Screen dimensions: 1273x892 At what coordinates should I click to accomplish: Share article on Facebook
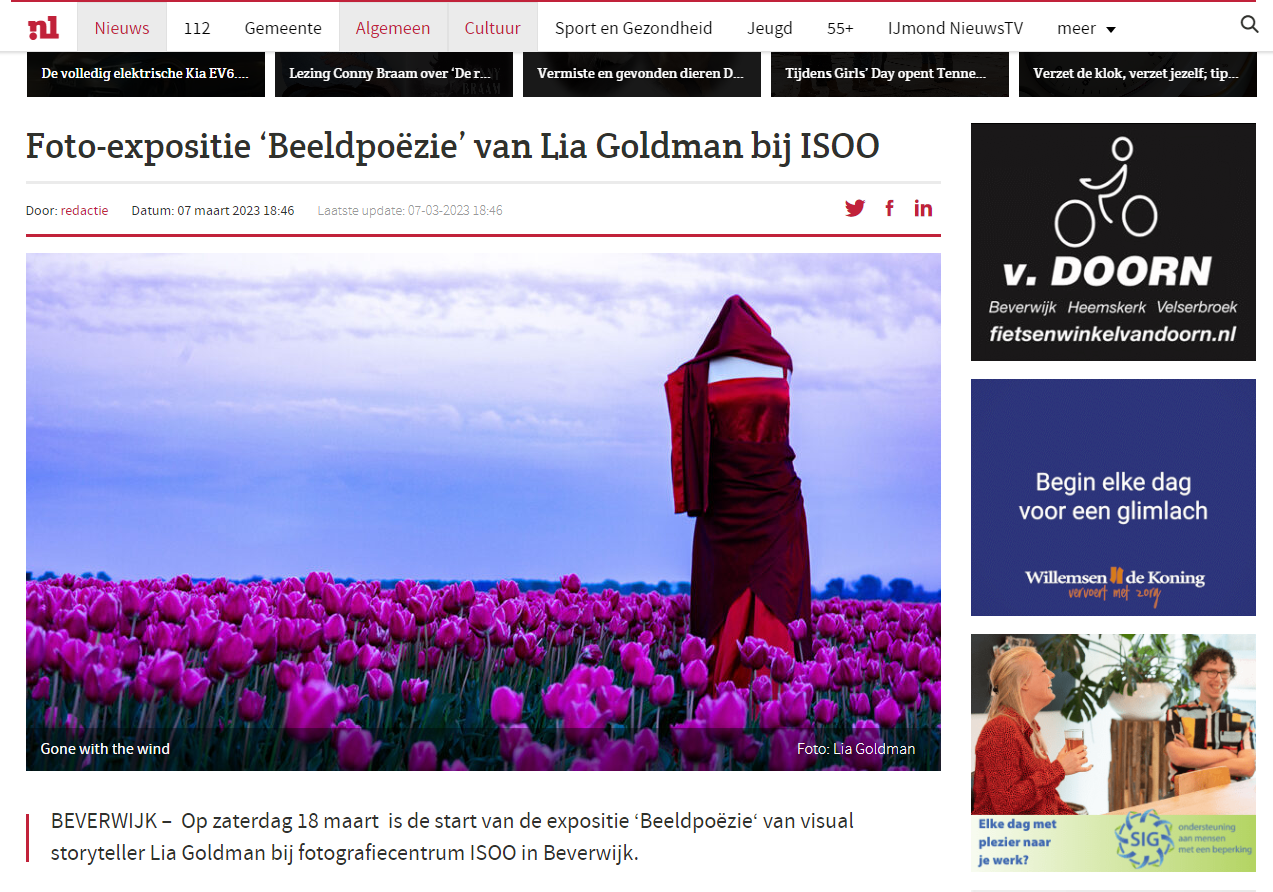[x=889, y=209]
